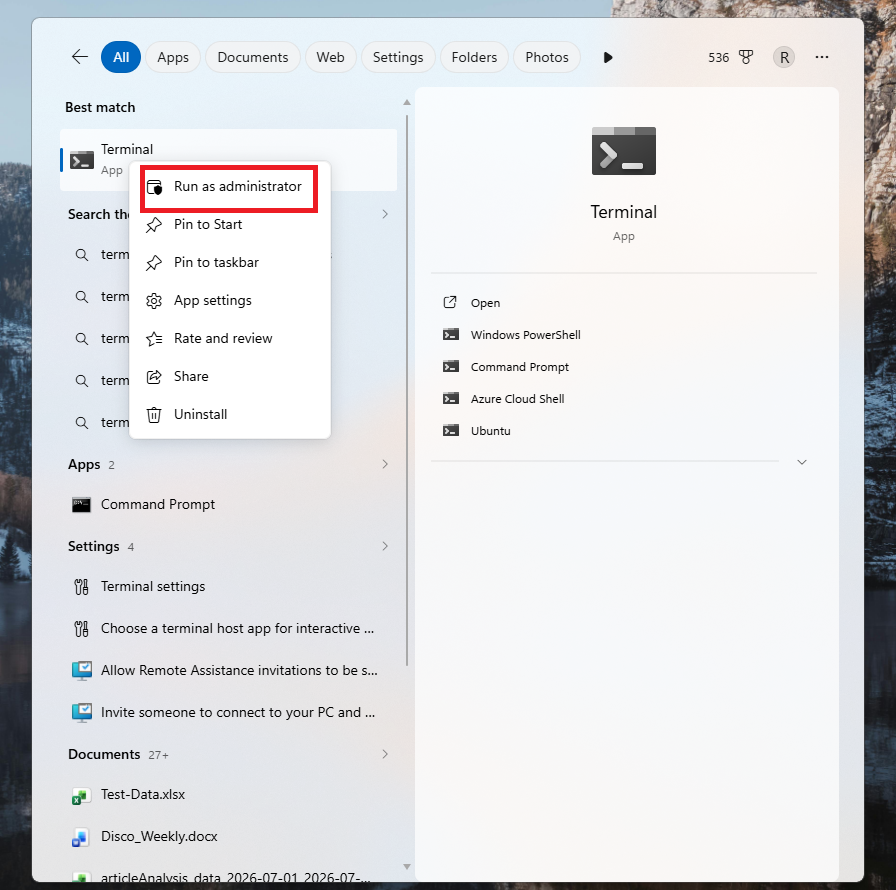Choose Pin to taskbar

coord(229,263)
